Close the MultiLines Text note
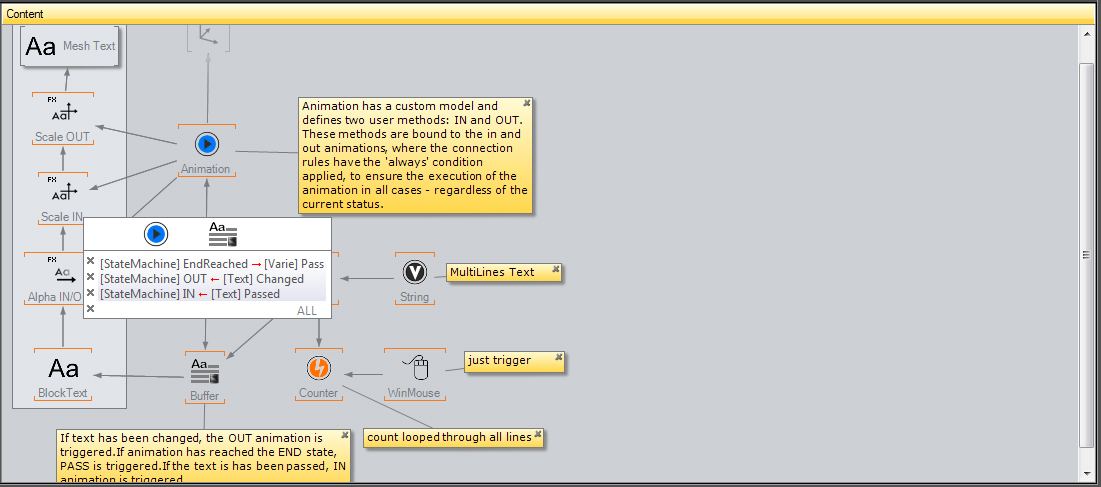 pos(556,269)
